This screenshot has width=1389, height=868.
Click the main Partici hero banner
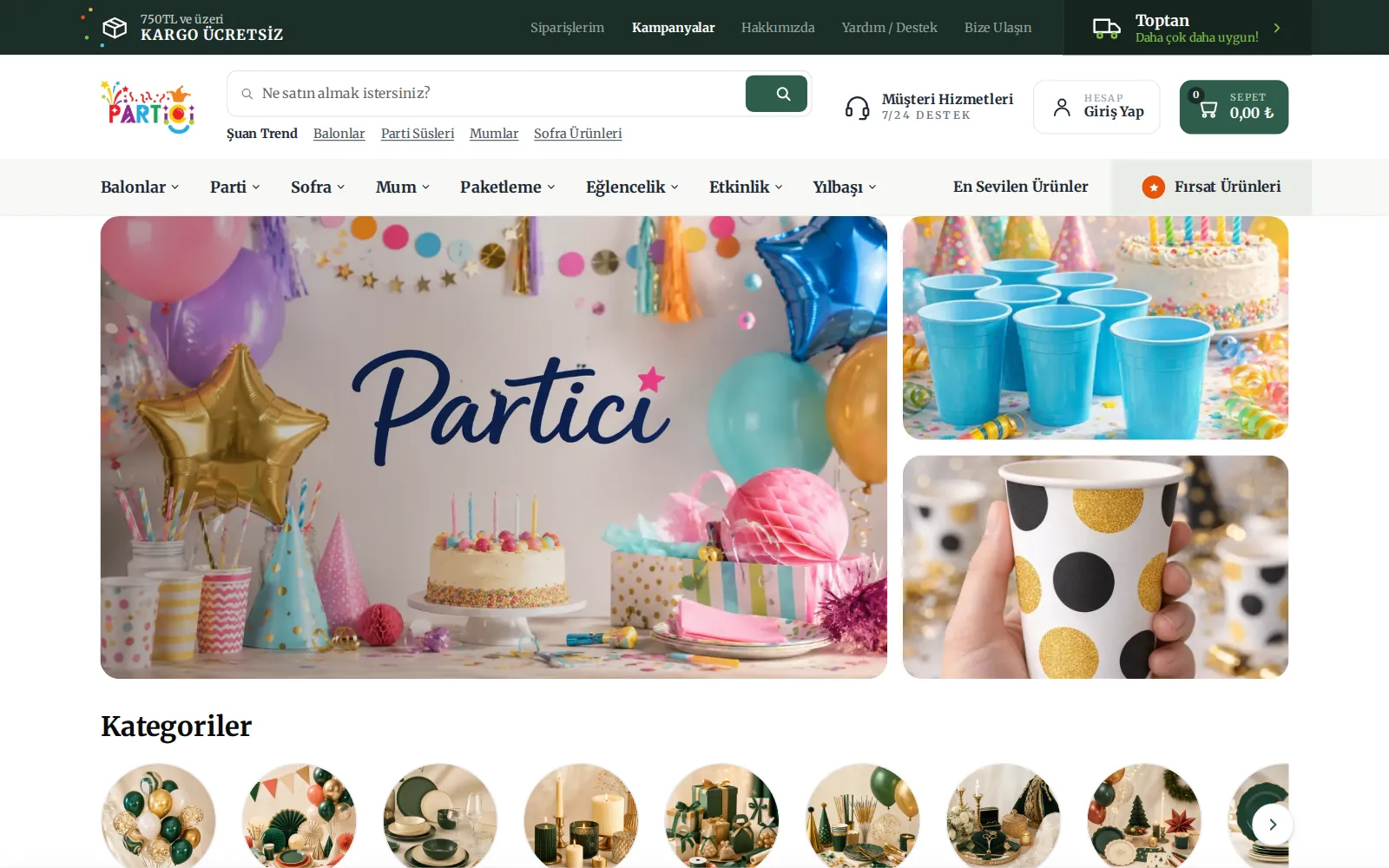[x=494, y=447]
